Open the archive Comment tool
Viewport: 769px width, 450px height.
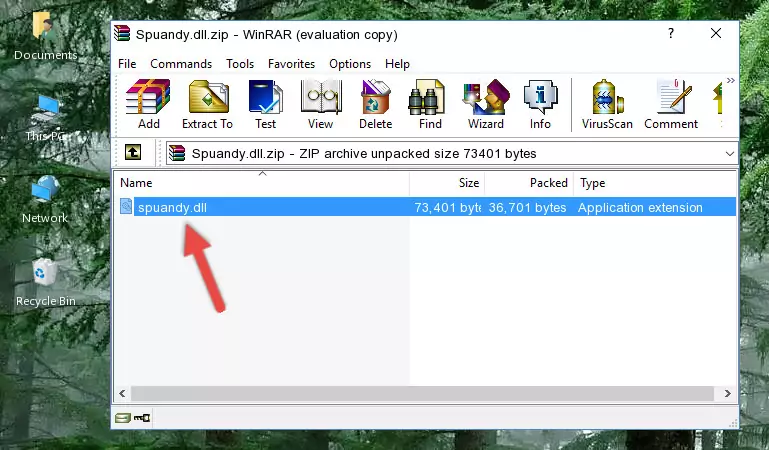tap(671, 104)
